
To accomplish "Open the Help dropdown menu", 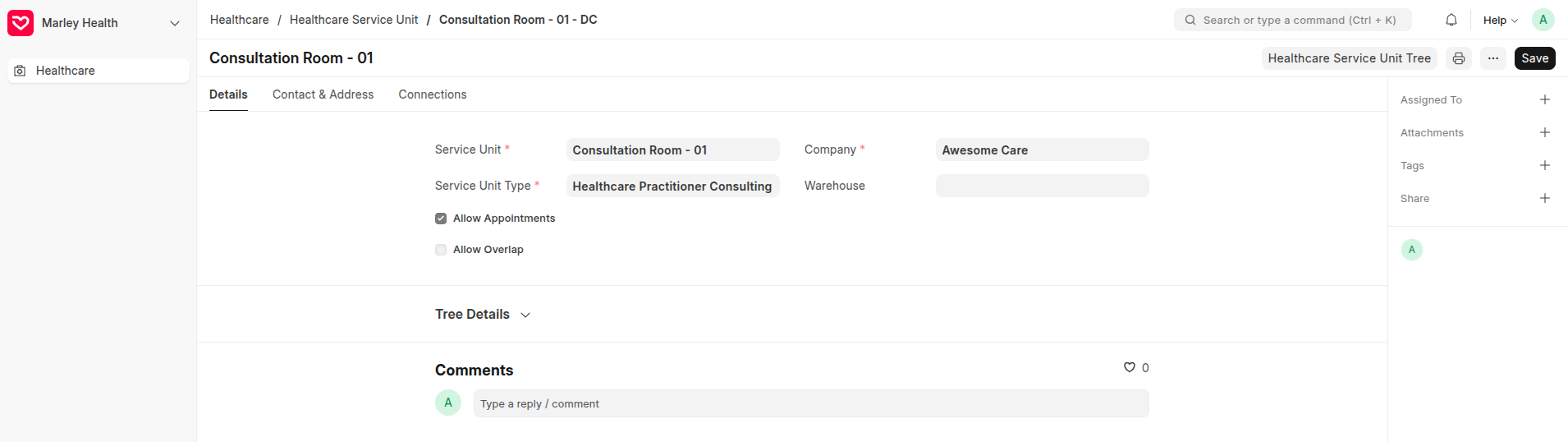I will tap(1501, 20).
